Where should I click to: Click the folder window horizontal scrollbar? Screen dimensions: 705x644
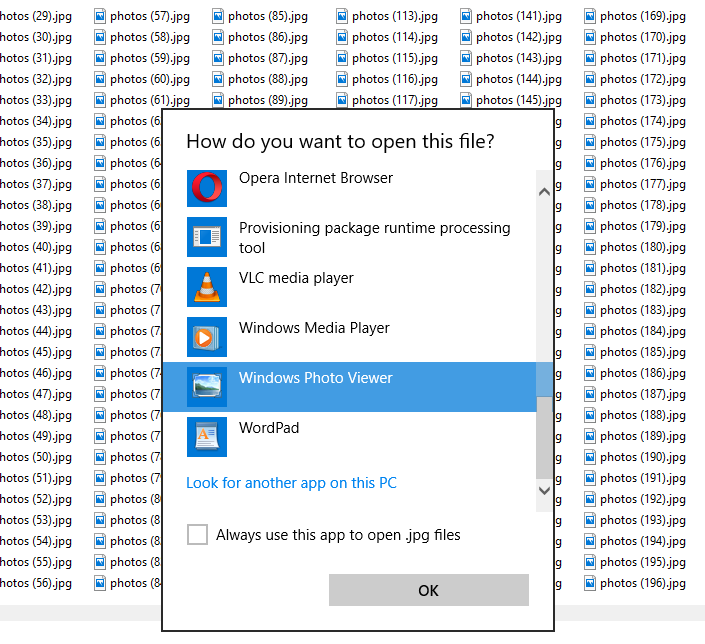tap(81, 613)
